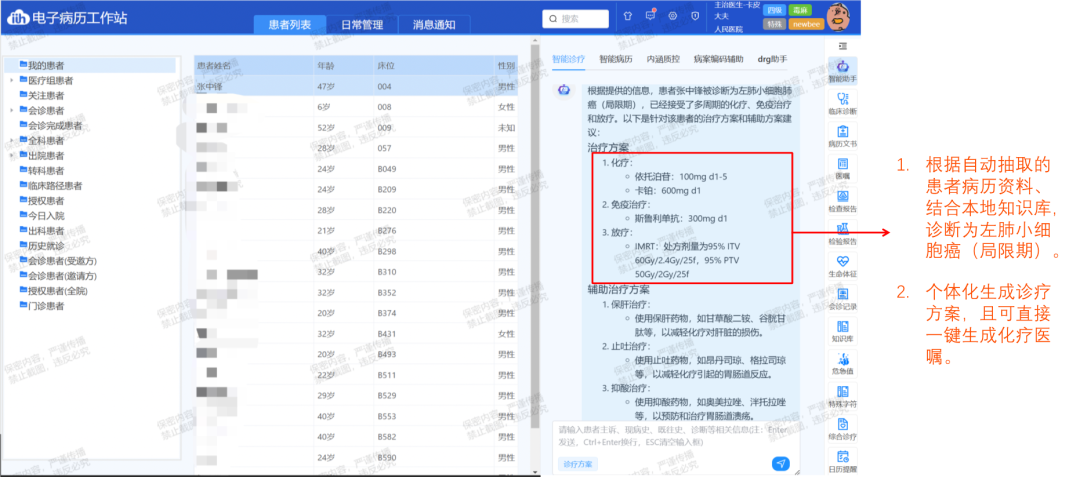Open the settings gear icon in header
The image size is (1080, 477).
pyautogui.click(x=673, y=16)
